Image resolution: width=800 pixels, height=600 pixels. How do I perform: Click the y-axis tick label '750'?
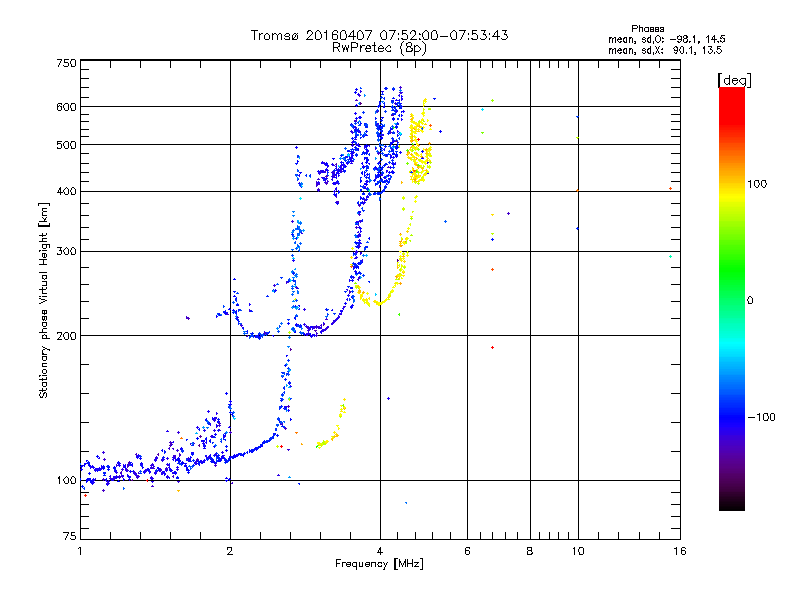67,63
